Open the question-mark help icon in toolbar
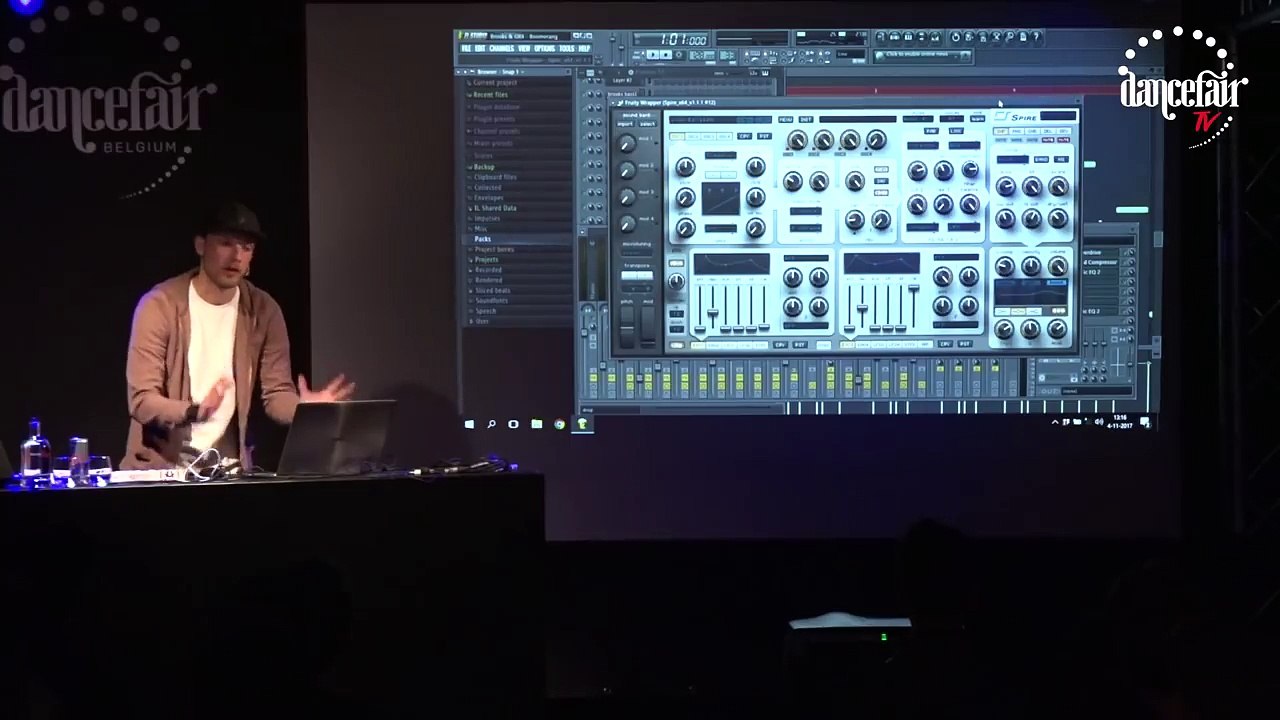The height and width of the screenshot is (720, 1280). pos(1036,36)
